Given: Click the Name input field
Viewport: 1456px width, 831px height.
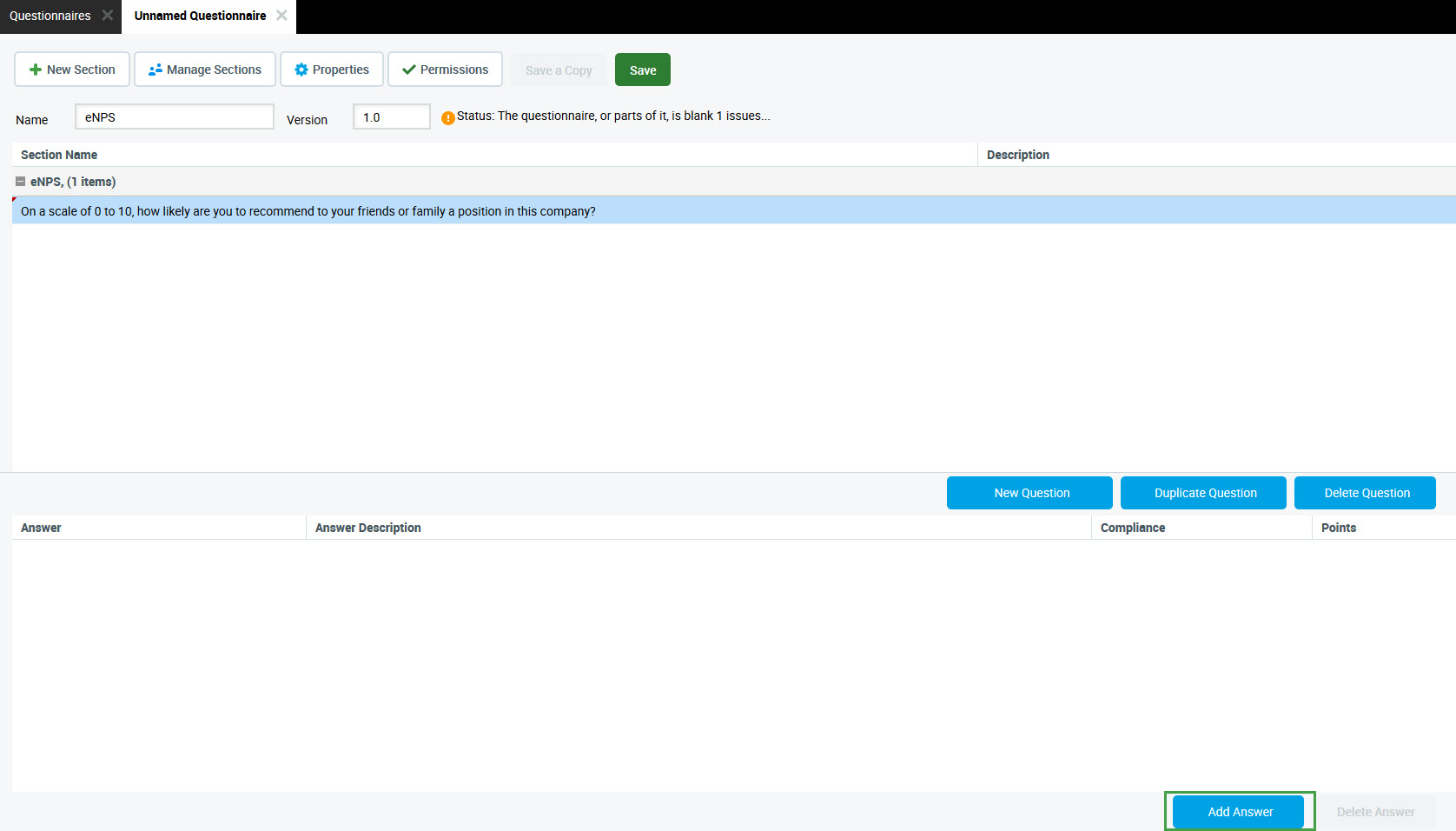Looking at the screenshot, I should 175,117.
